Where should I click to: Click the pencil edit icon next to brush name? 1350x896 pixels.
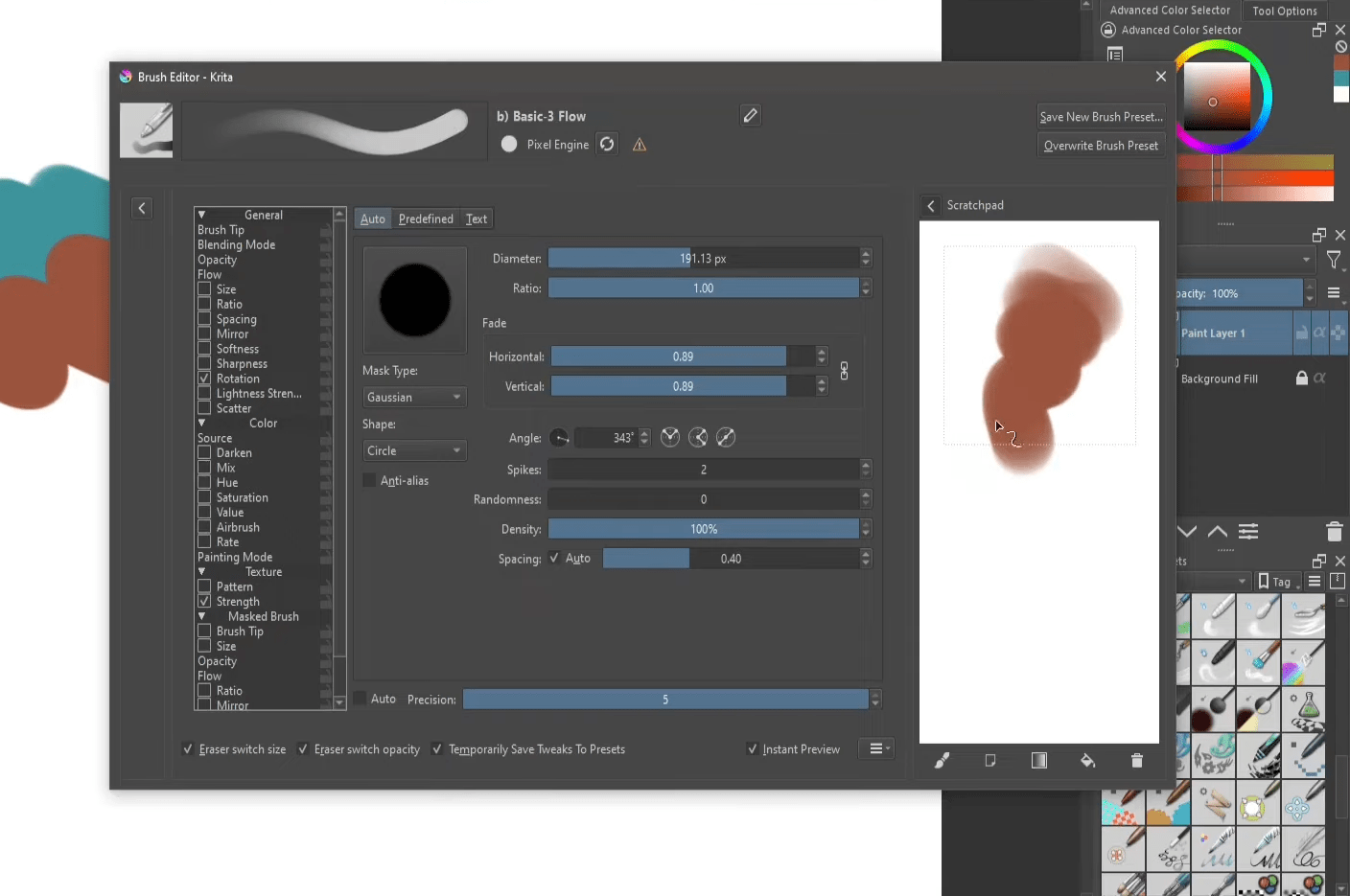pos(750,114)
